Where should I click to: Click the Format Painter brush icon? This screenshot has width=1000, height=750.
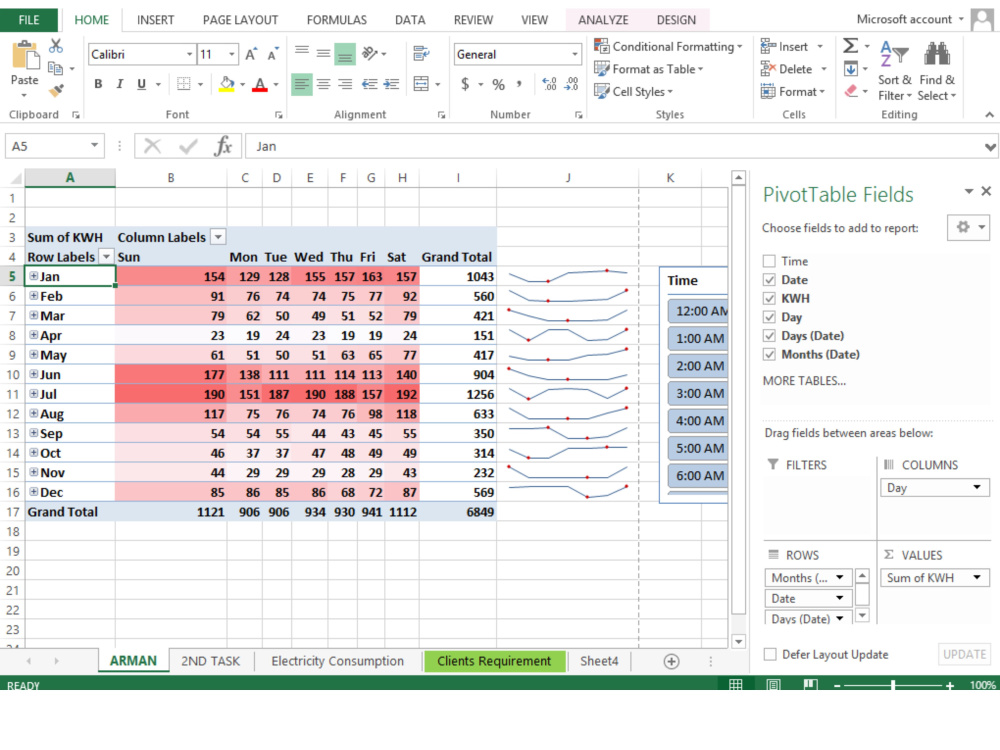point(56,91)
